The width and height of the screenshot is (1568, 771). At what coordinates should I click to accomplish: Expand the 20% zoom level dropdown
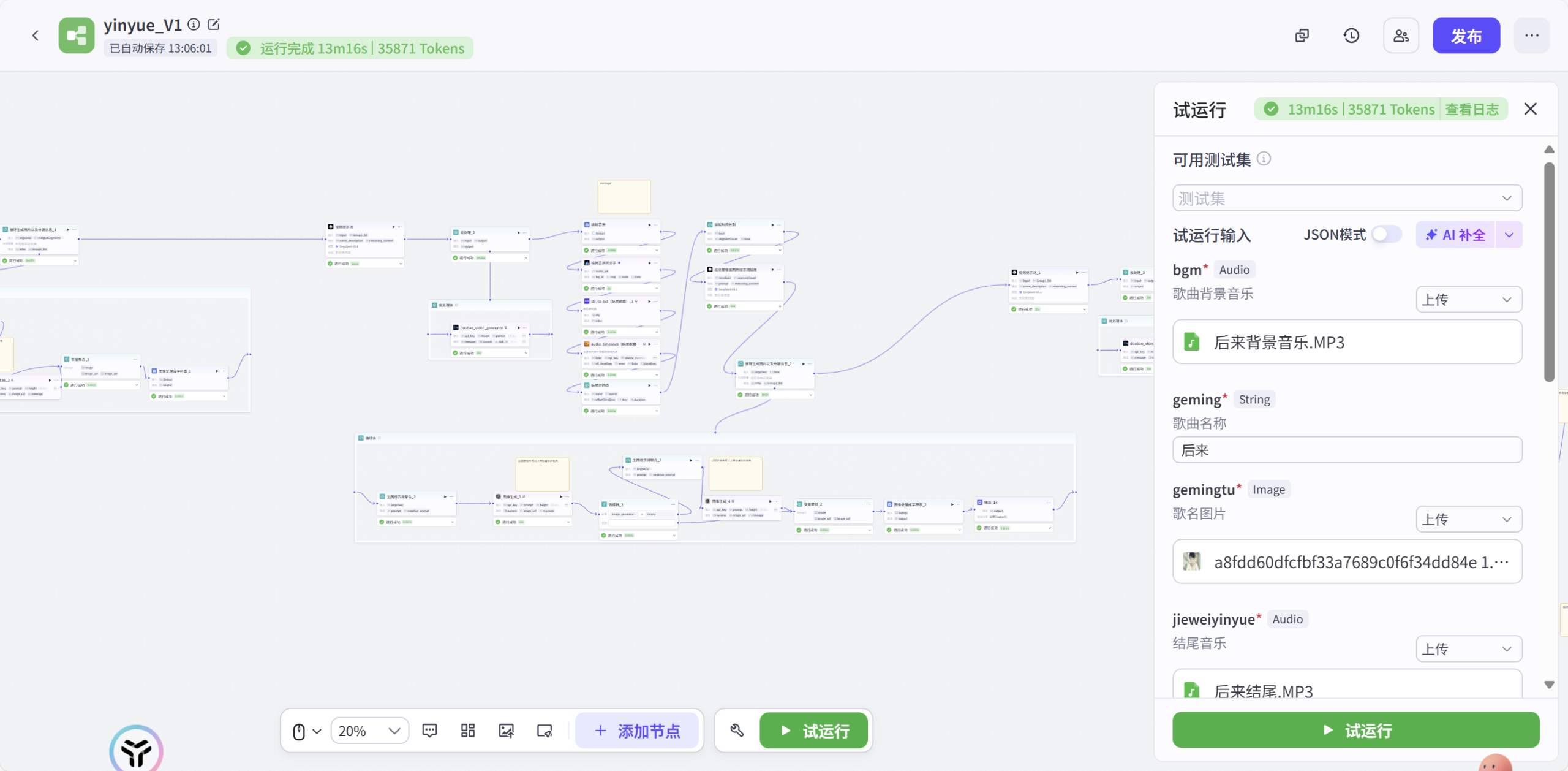[x=369, y=731]
